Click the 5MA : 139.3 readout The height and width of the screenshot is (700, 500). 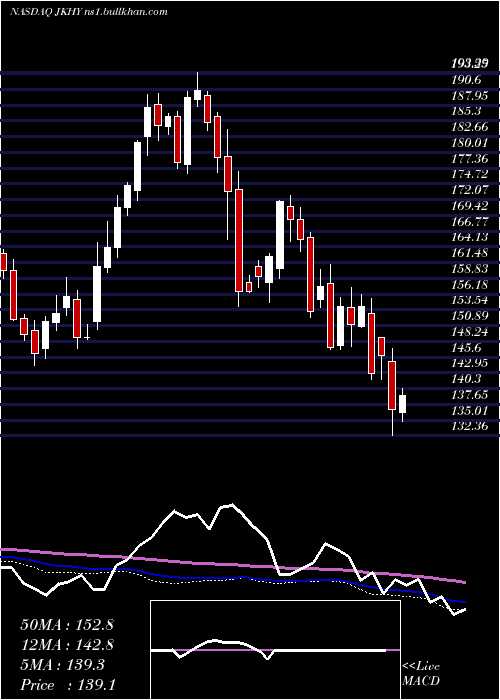click(62, 665)
